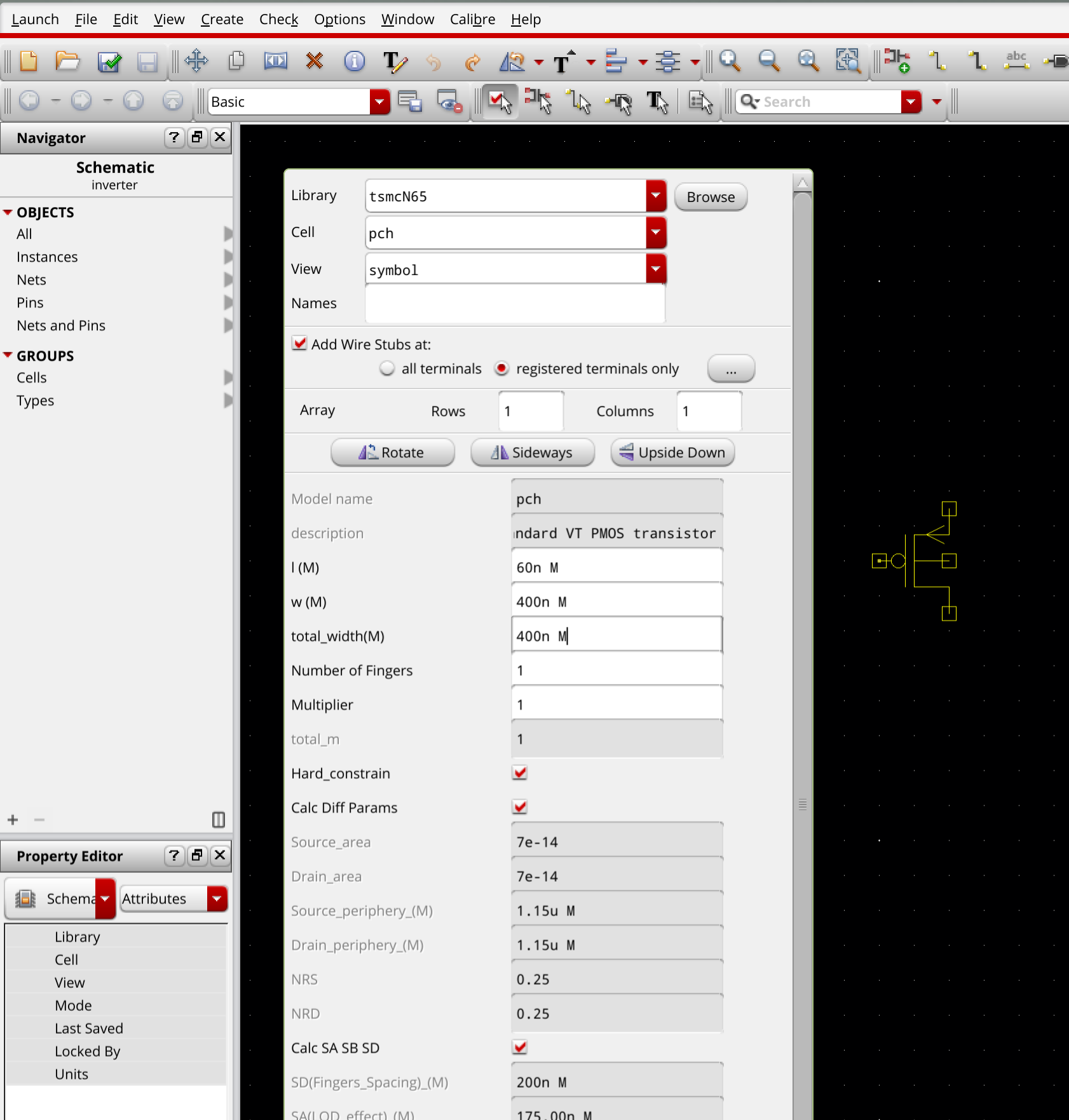Click the Check and Save icon

109,62
